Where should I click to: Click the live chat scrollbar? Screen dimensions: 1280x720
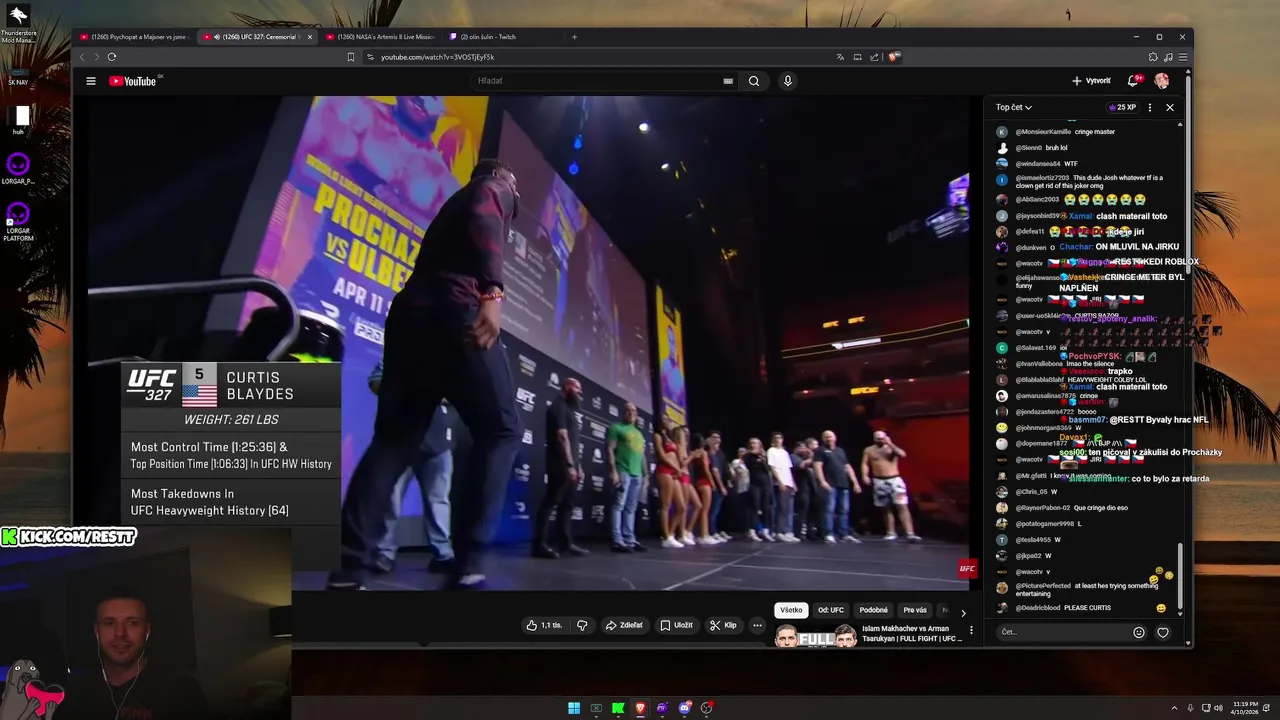(1181, 578)
